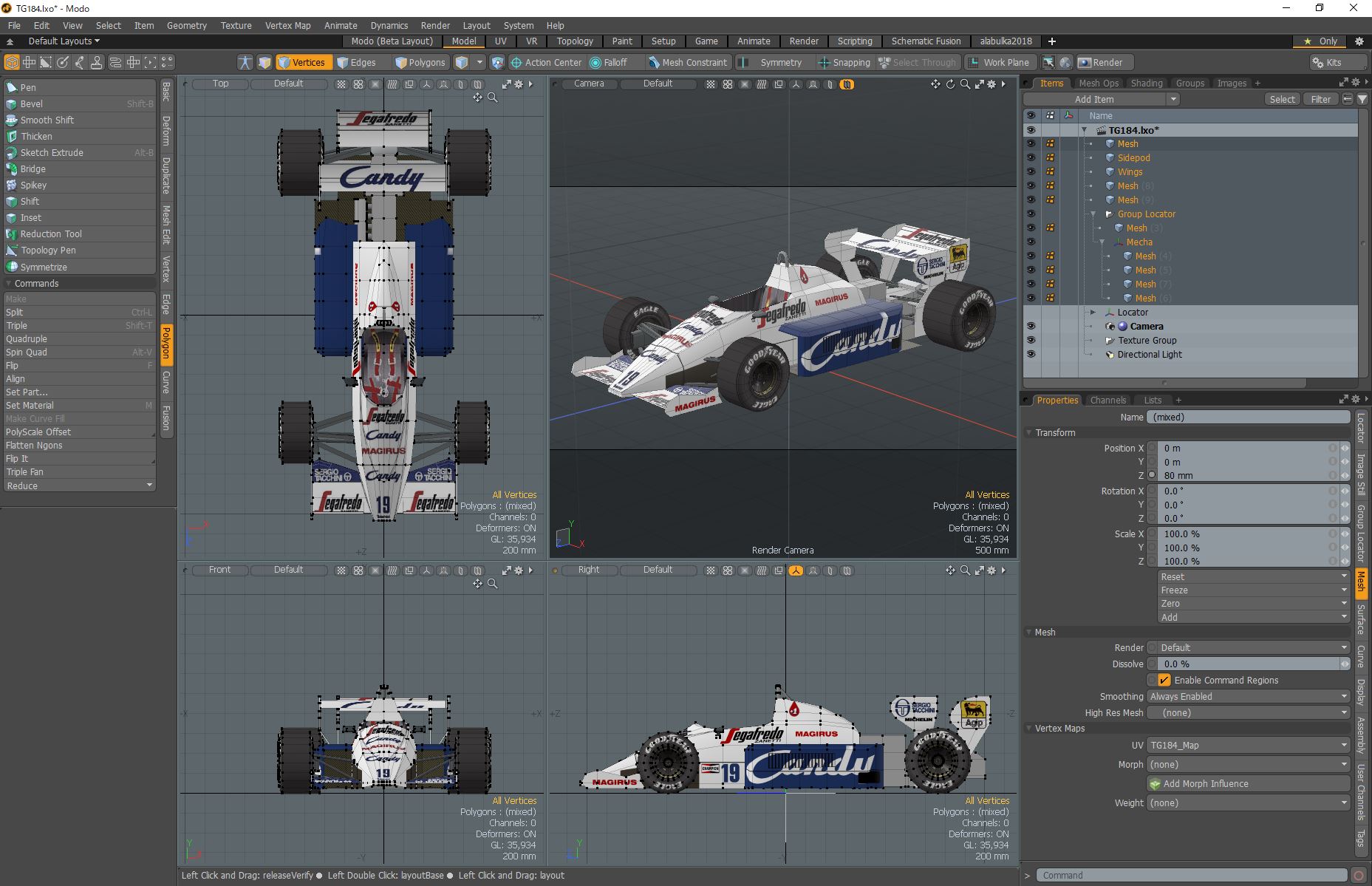1372x886 pixels.
Task: Open the Render Default dropdown
Action: tap(1252, 647)
